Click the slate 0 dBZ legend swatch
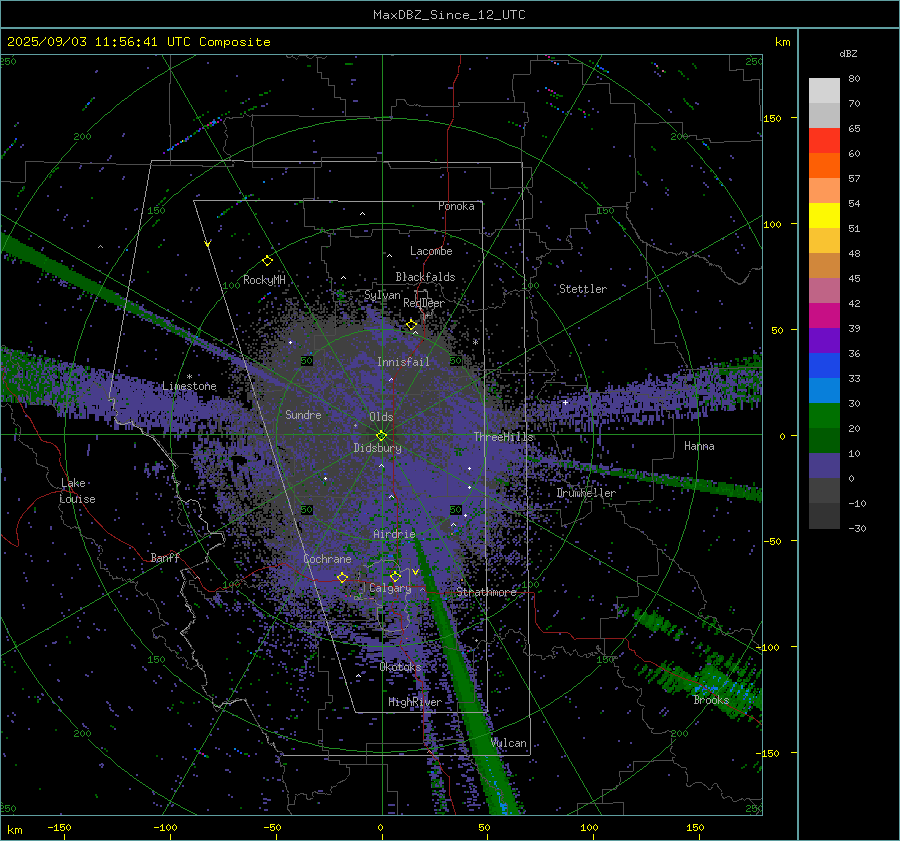The image size is (900, 841). [x=824, y=466]
